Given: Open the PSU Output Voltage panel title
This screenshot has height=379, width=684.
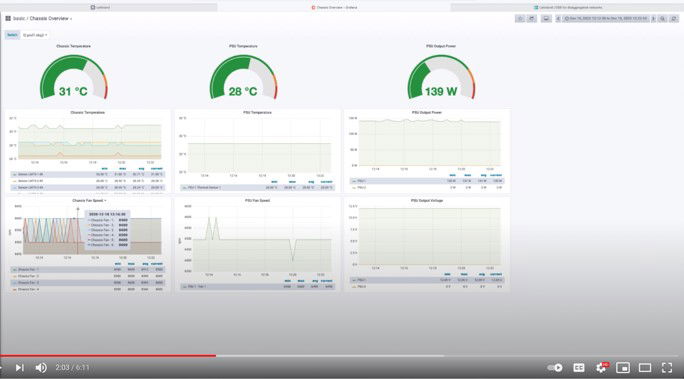Looking at the screenshot, I should coord(427,201).
